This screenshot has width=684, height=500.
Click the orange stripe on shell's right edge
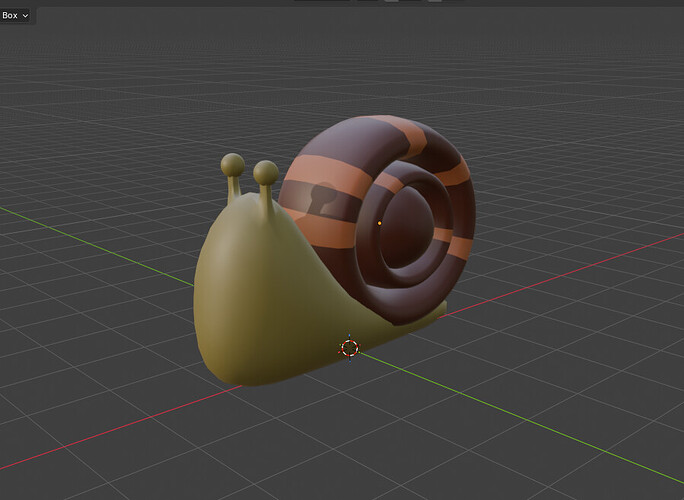pos(460,245)
